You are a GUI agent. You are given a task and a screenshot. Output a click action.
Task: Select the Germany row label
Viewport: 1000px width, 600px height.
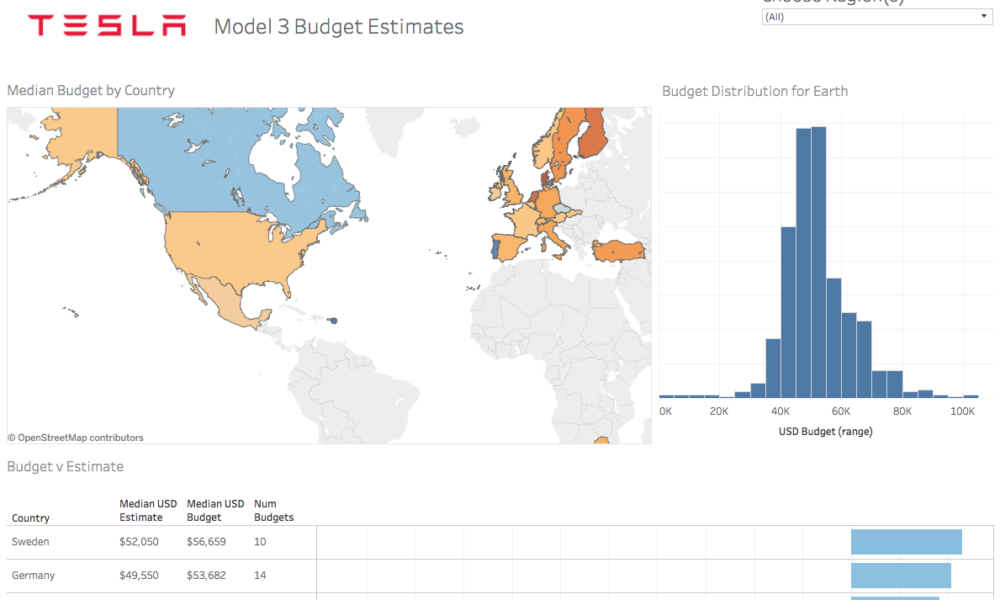point(33,575)
